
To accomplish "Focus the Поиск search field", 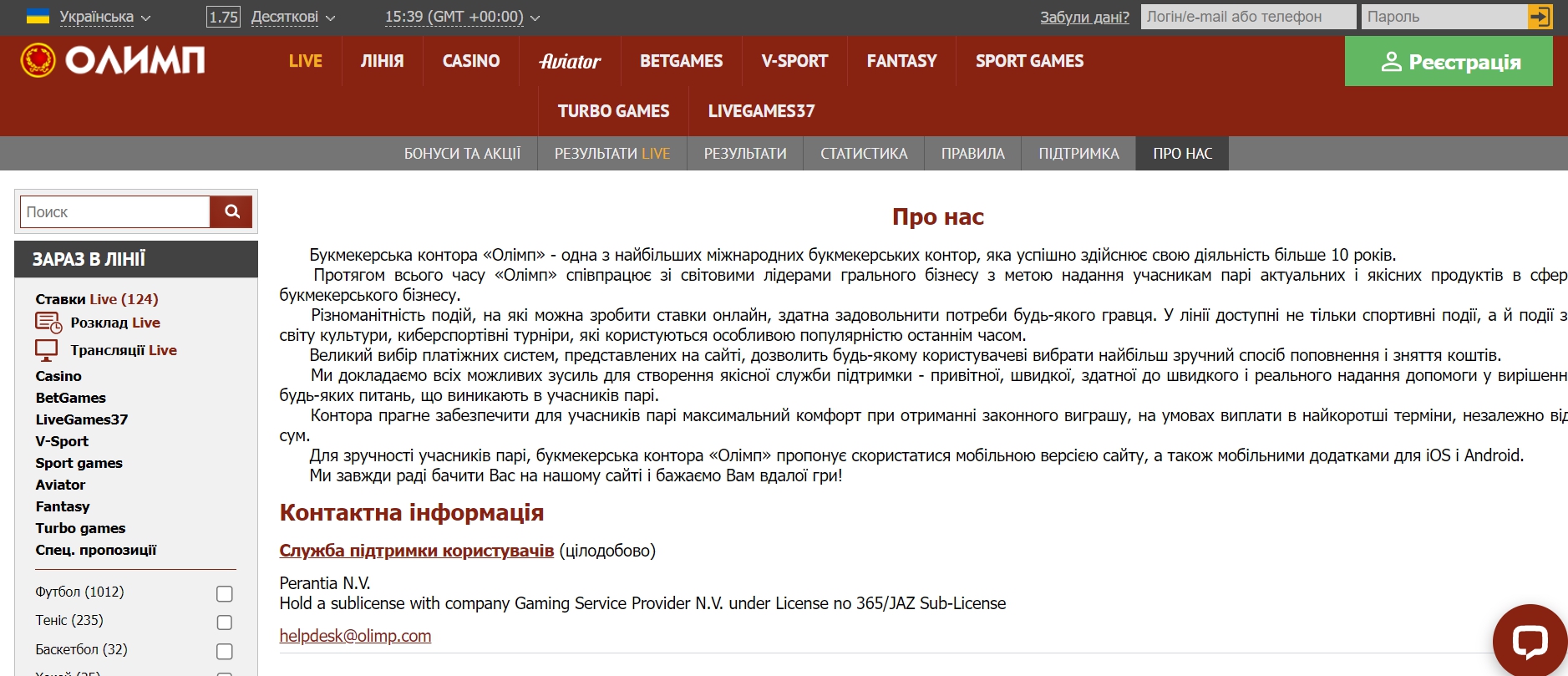I will [x=115, y=212].
